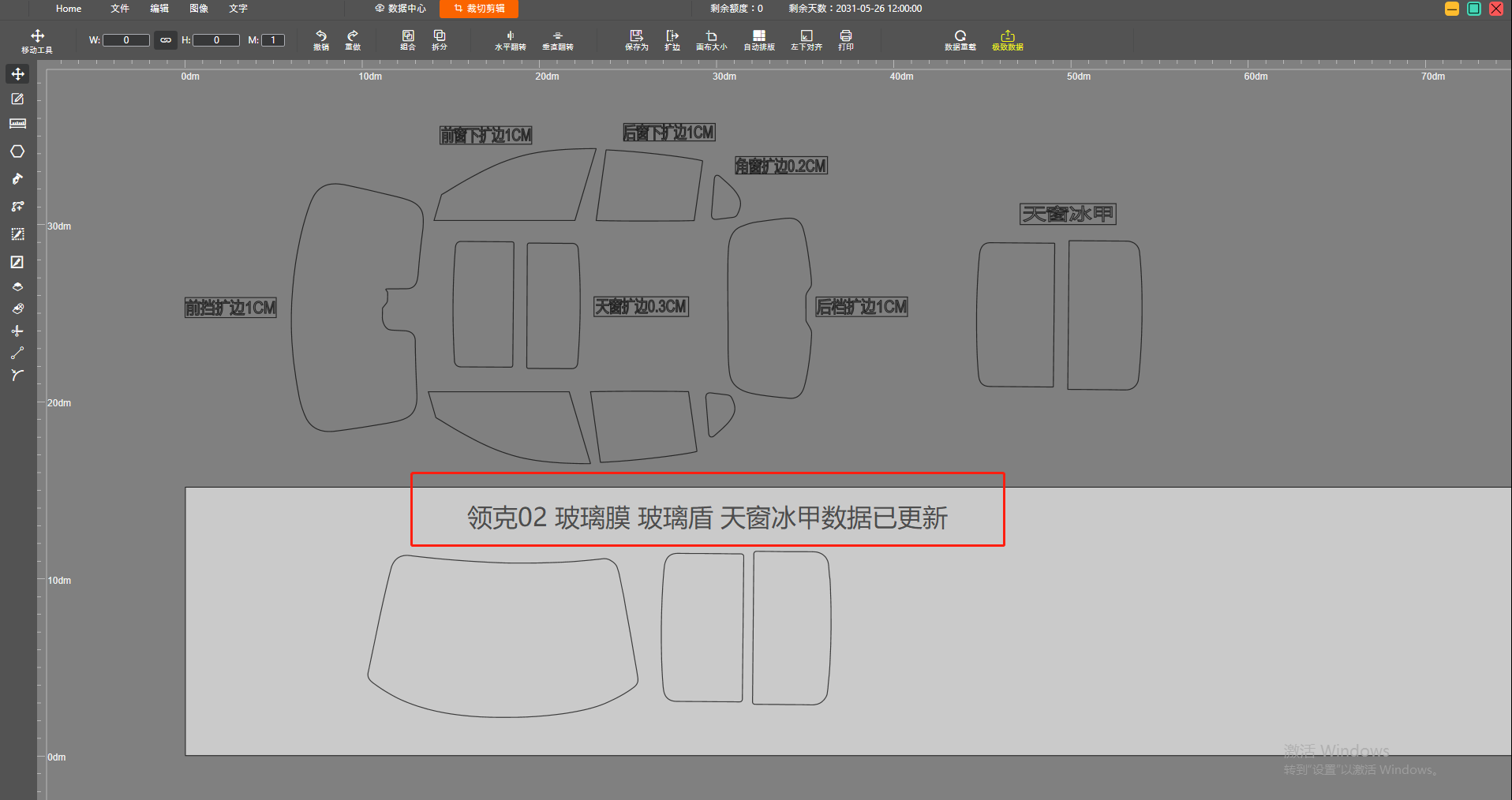Select the 角窗扩边0.2CM label
Screen dimensions: 1512x800
coord(781,166)
